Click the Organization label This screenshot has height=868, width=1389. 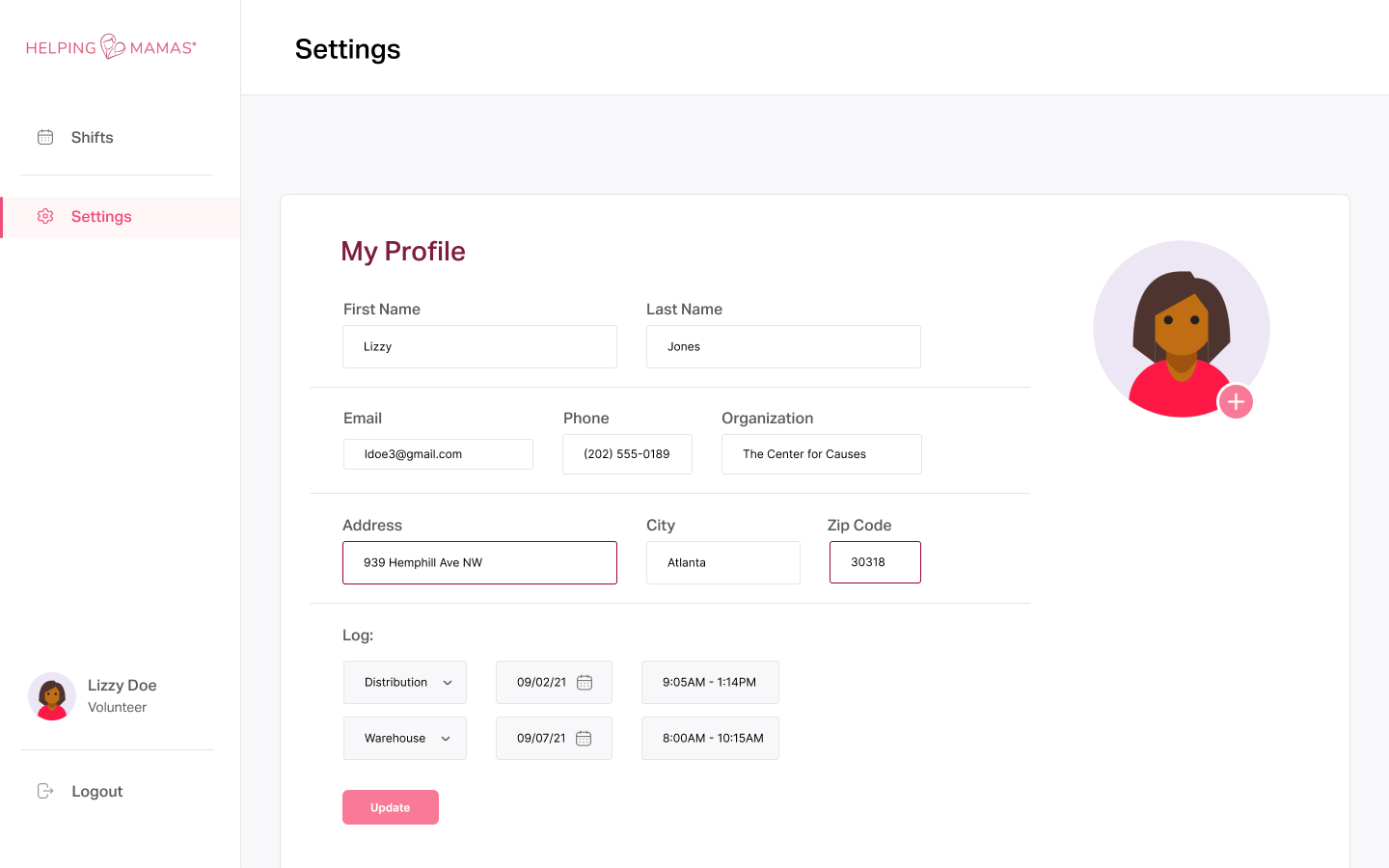point(768,419)
